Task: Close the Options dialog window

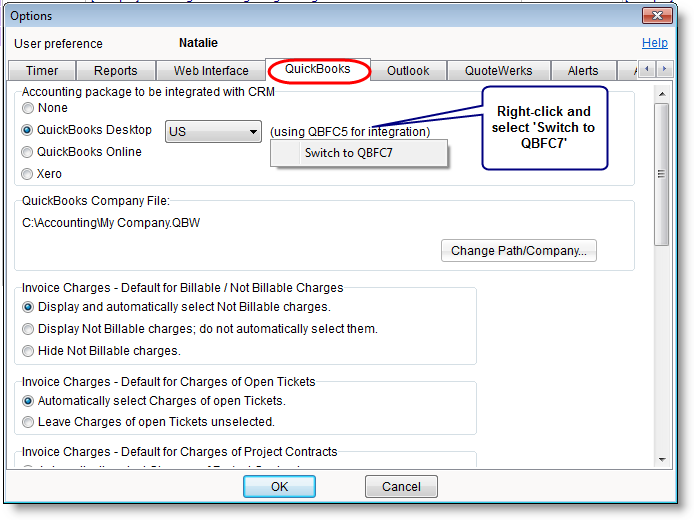Action: 657,16
